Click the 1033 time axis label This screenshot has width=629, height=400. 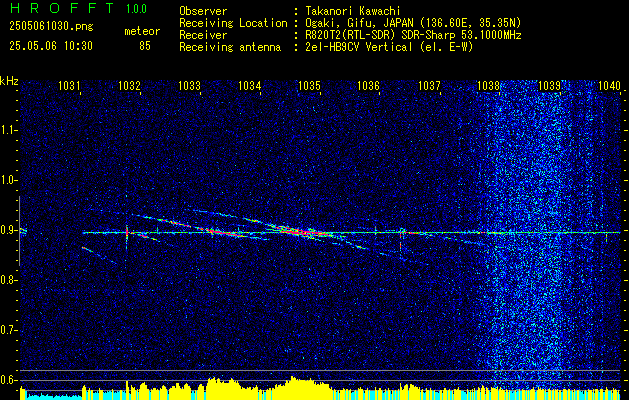coord(189,85)
